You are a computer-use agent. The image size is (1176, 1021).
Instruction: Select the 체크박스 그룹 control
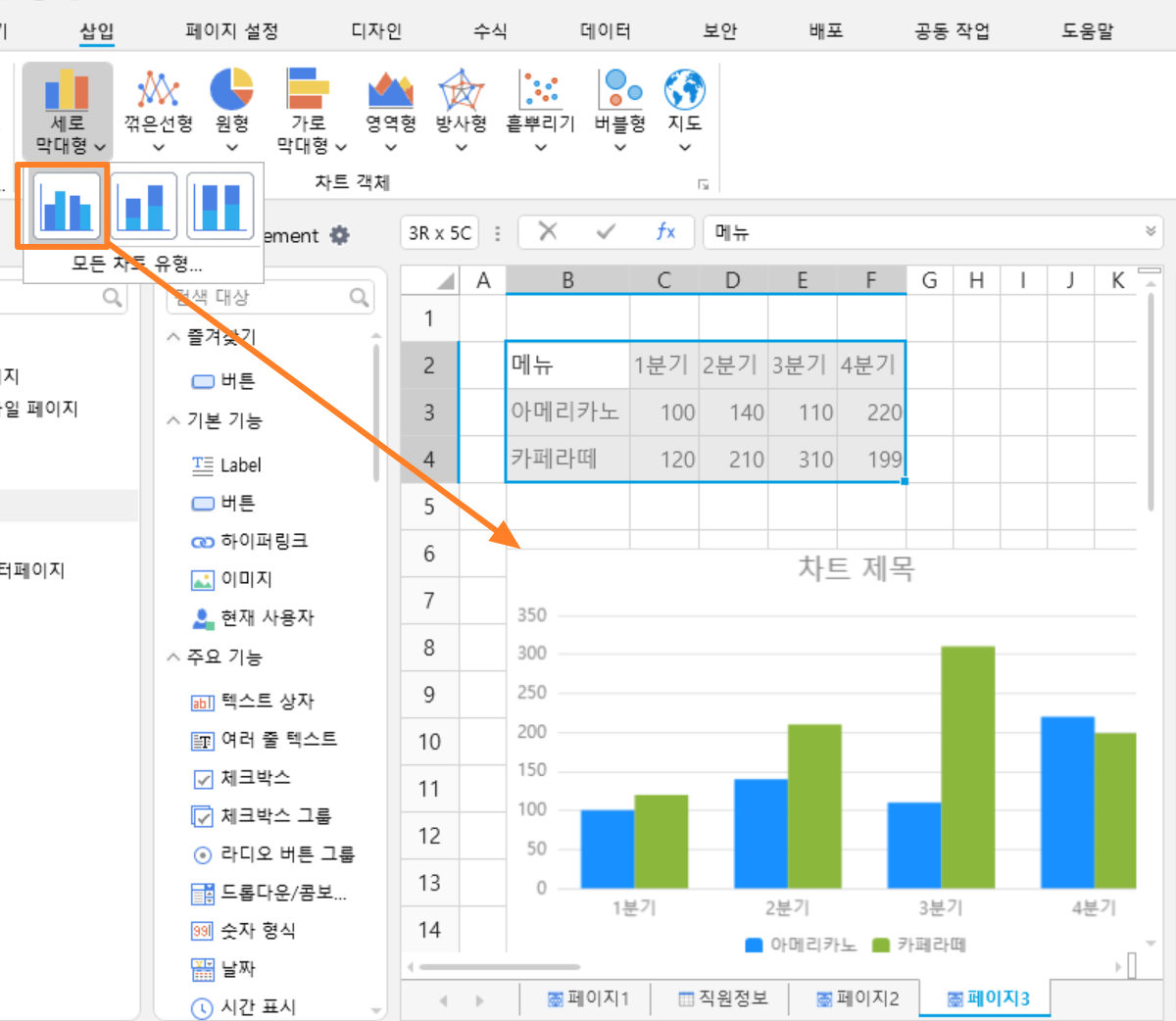point(262,816)
